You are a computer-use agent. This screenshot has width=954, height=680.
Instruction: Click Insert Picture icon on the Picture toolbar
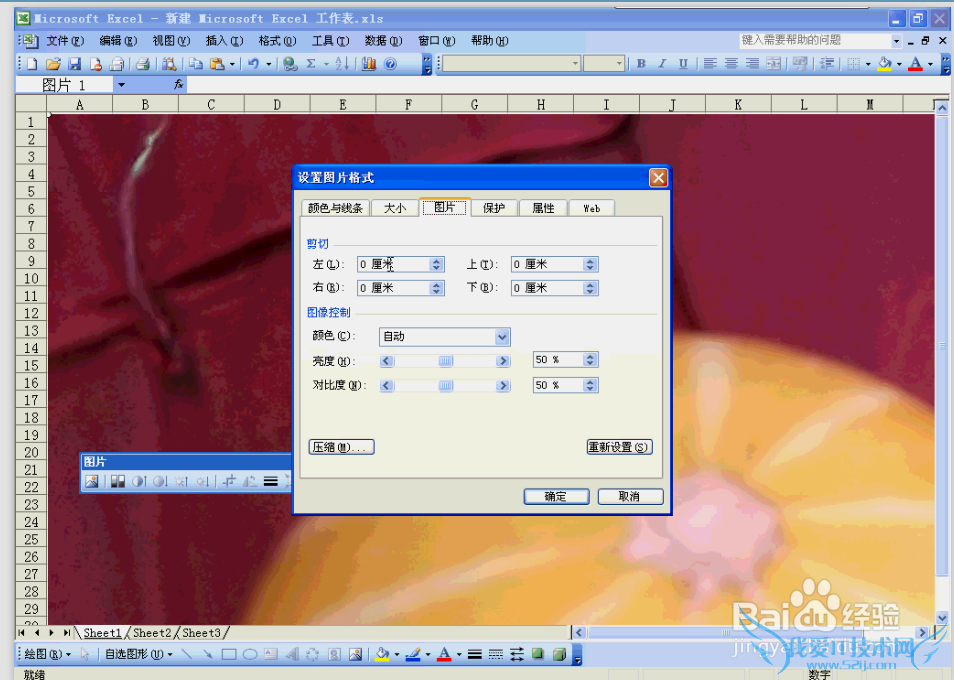pos(92,481)
